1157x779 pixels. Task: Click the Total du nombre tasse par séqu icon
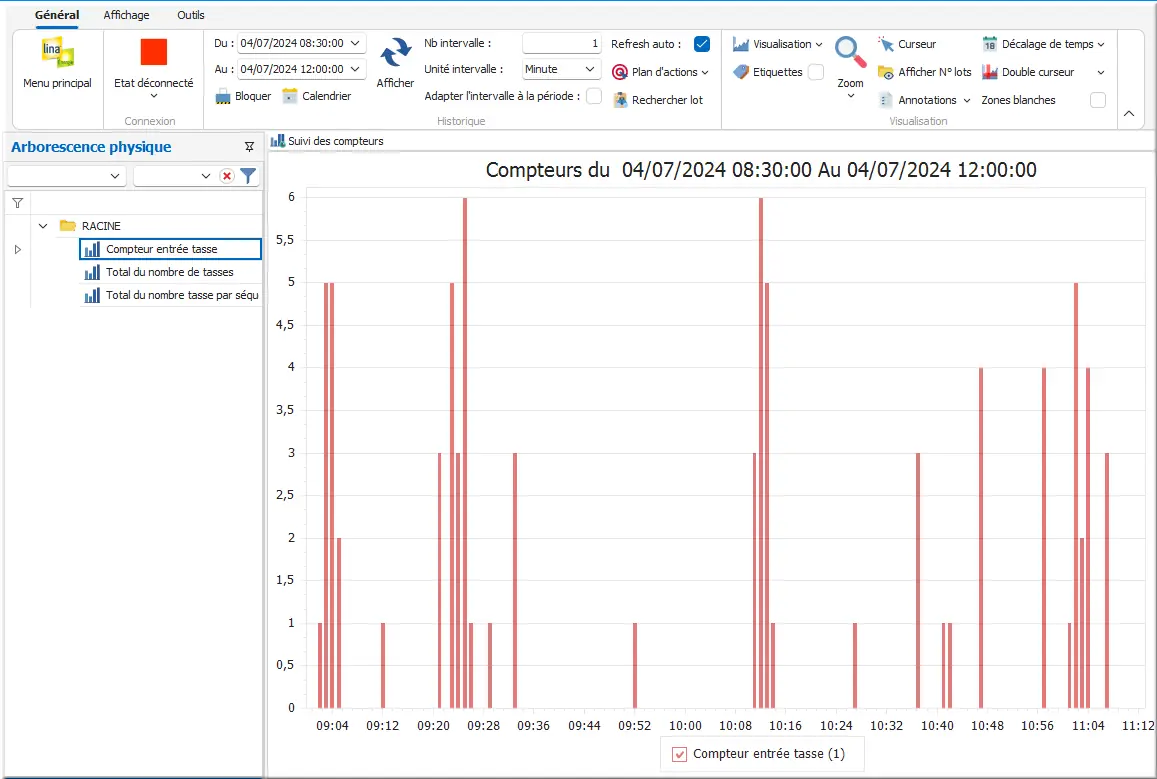click(92, 295)
